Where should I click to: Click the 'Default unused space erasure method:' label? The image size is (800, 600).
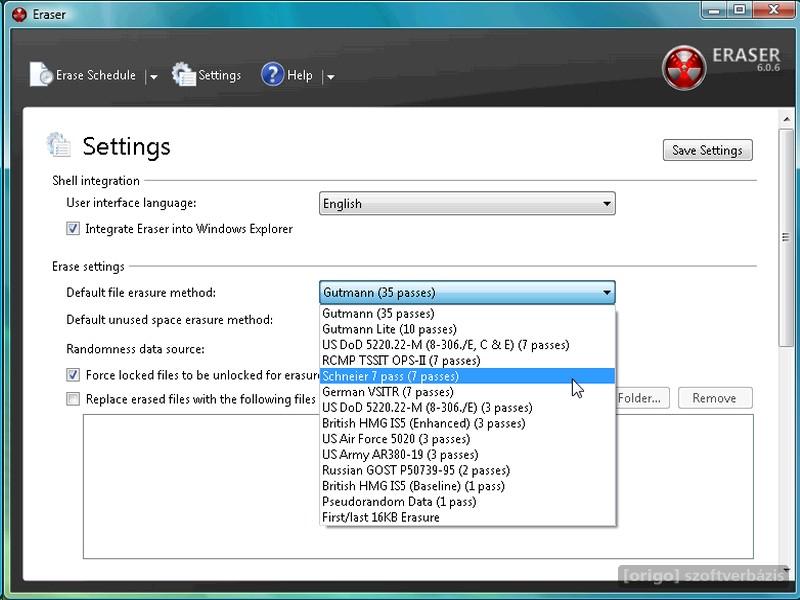pyautogui.click(x=169, y=320)
